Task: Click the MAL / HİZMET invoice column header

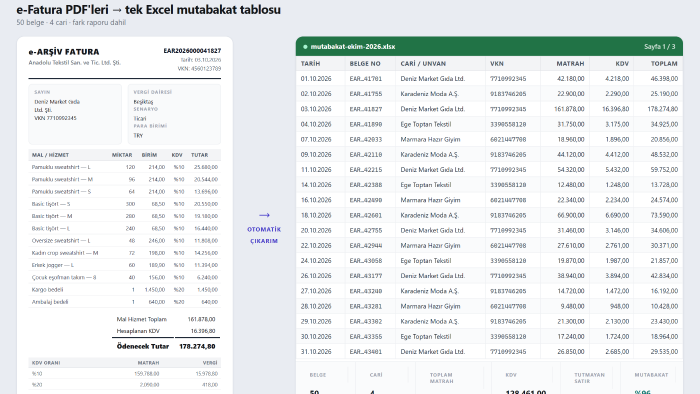Action: click(x=50, y=155)
